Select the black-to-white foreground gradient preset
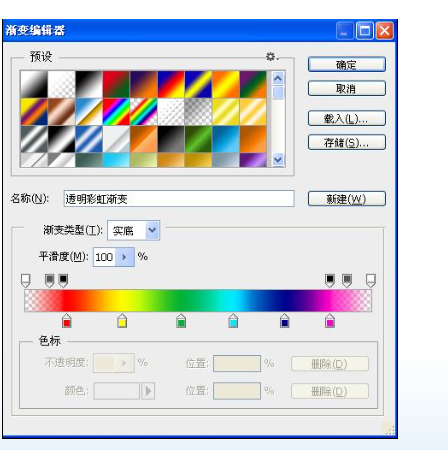Image resolution: width=448 pixels, height=450 pixels. point(34,84)
